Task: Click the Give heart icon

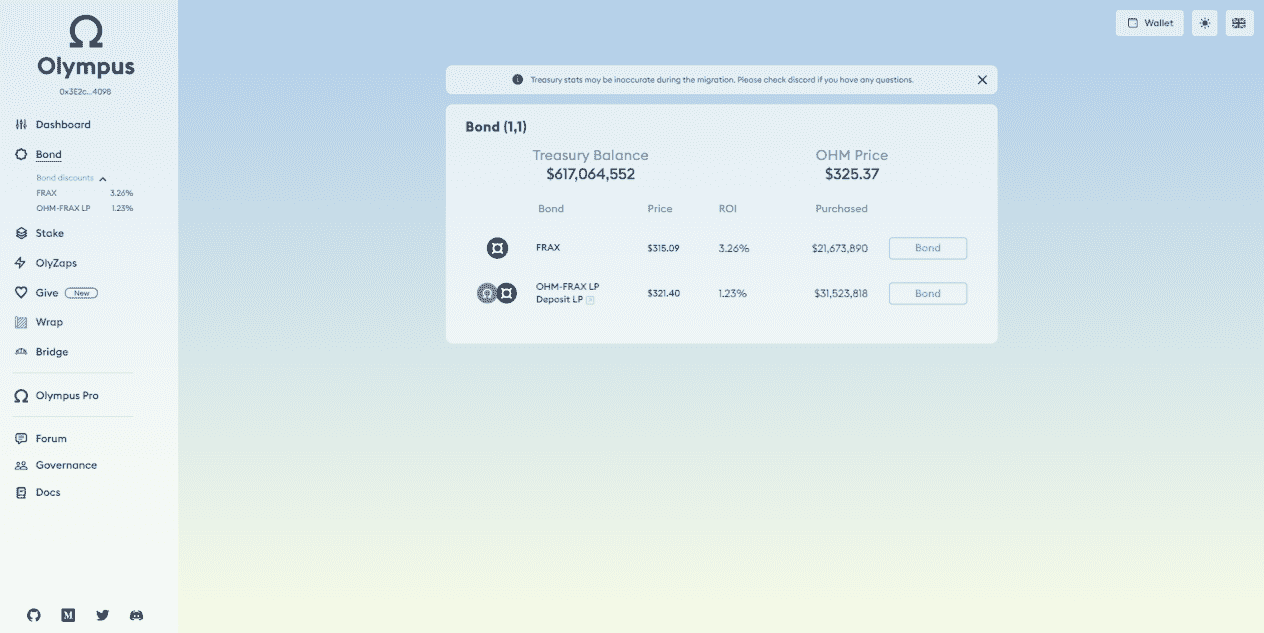Action: 21,293
